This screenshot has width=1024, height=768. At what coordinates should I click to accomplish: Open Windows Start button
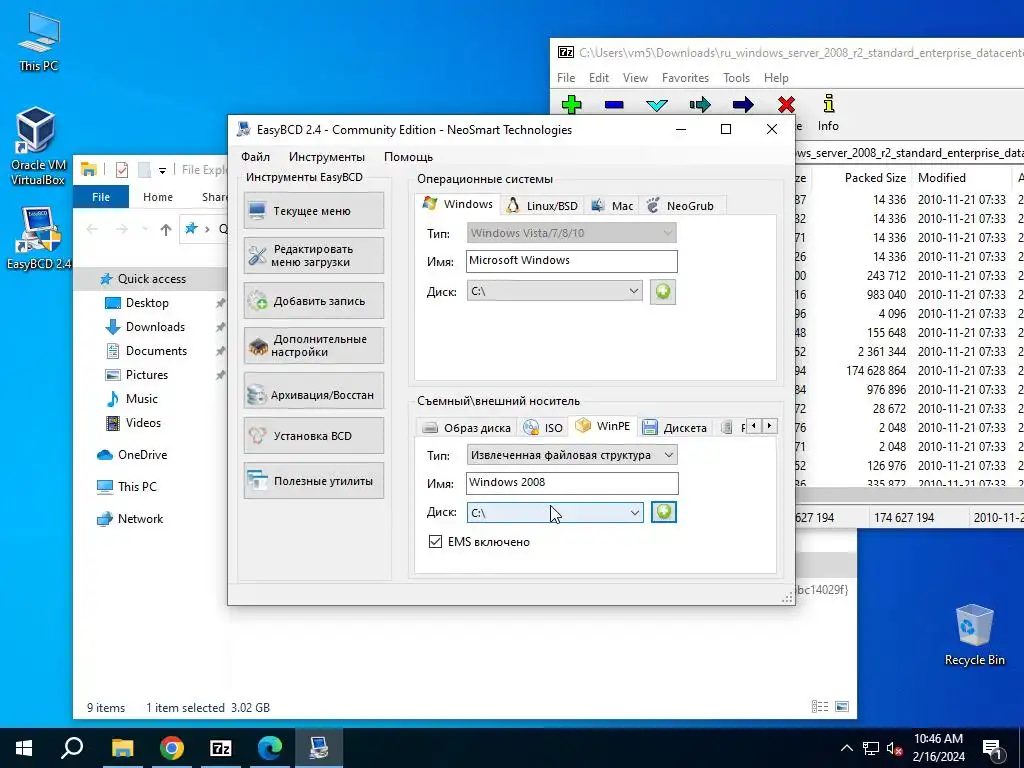(24, 748)
